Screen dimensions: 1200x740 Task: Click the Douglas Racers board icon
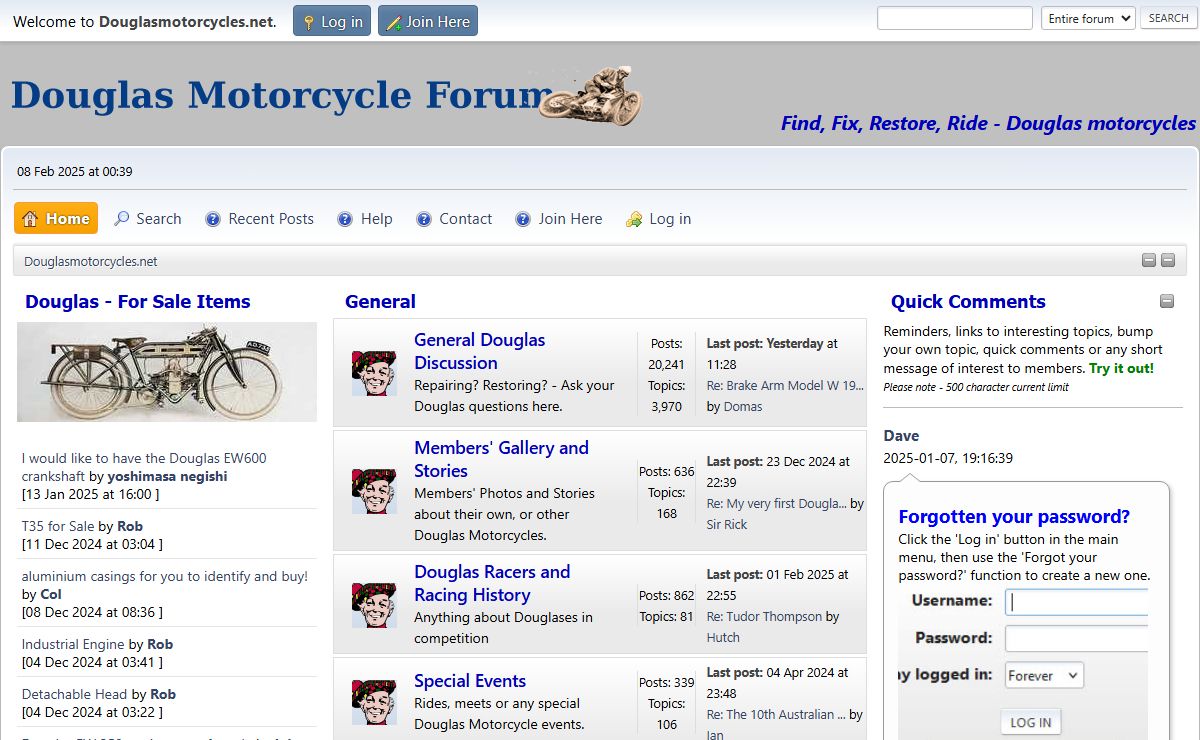pyautogui.click(x=374, y=605)
